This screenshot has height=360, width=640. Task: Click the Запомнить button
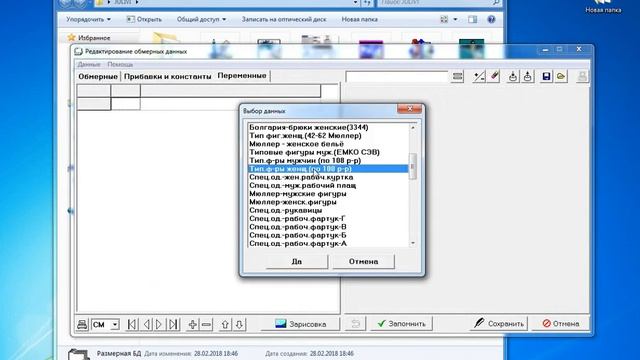pyautogui.click(x=401, y=324)
